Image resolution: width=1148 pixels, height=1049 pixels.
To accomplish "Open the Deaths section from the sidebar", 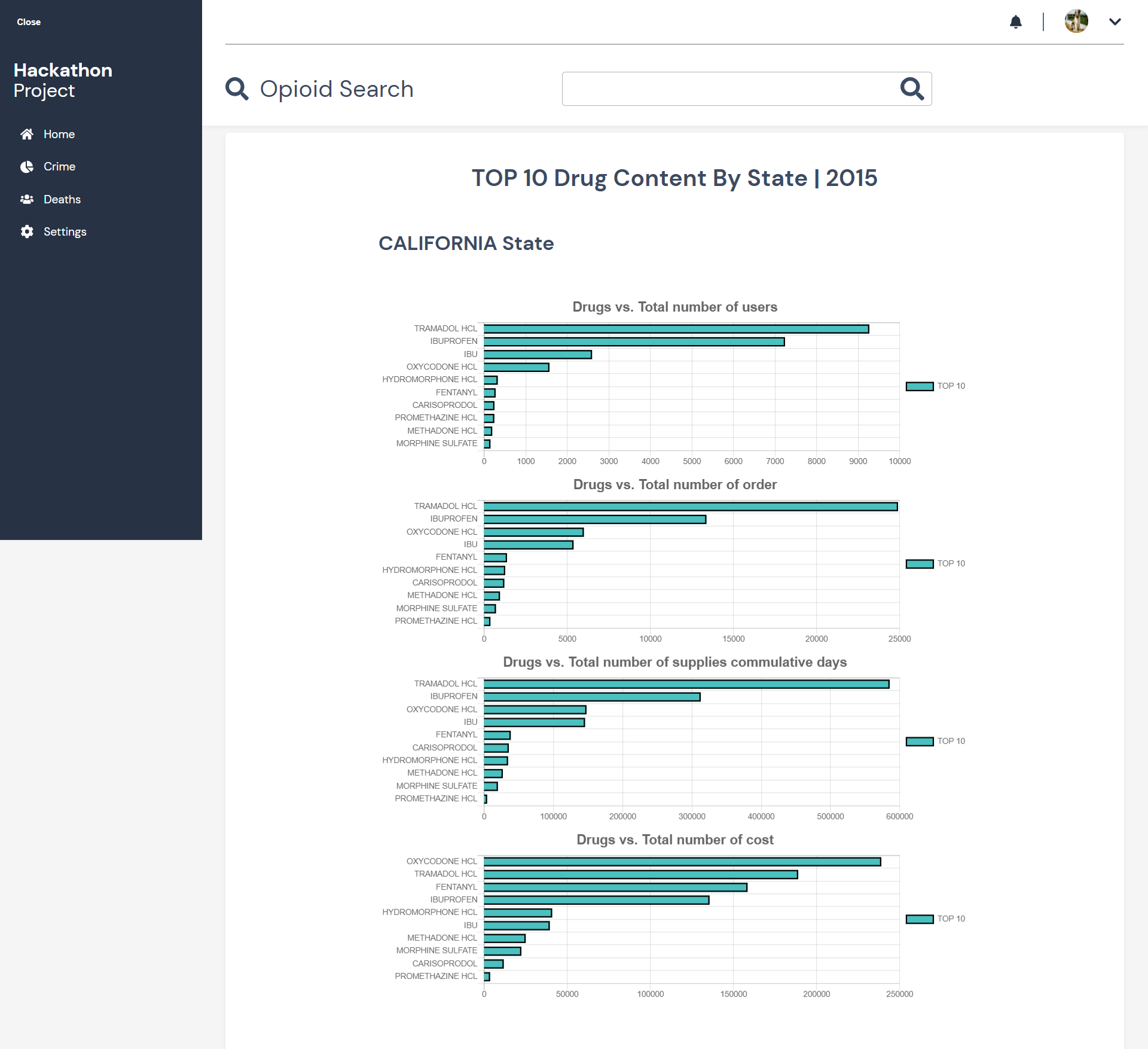I will (x=62, y=199).
